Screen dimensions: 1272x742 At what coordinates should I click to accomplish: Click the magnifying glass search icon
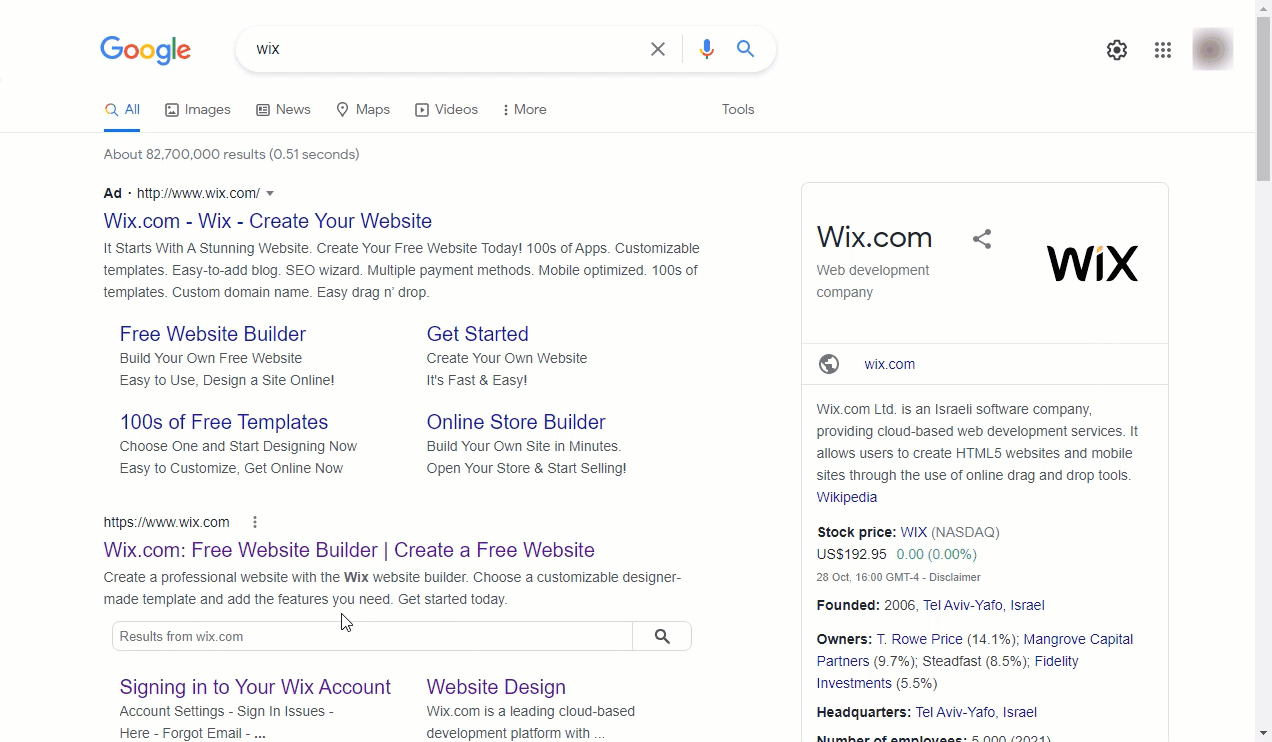click(745, 49)
